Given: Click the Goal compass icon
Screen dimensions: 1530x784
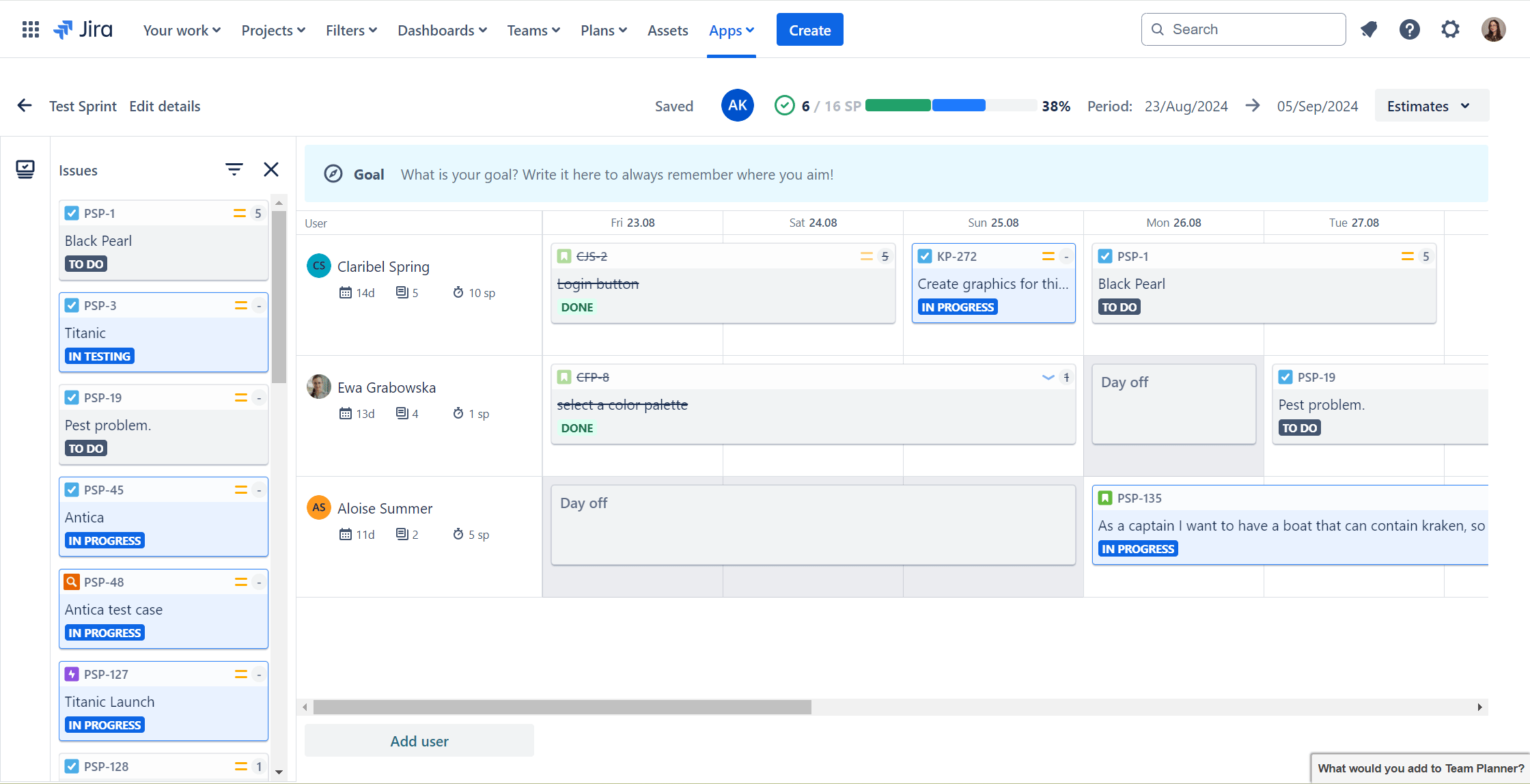Looking at the screenshot, I should coord(333,174).
